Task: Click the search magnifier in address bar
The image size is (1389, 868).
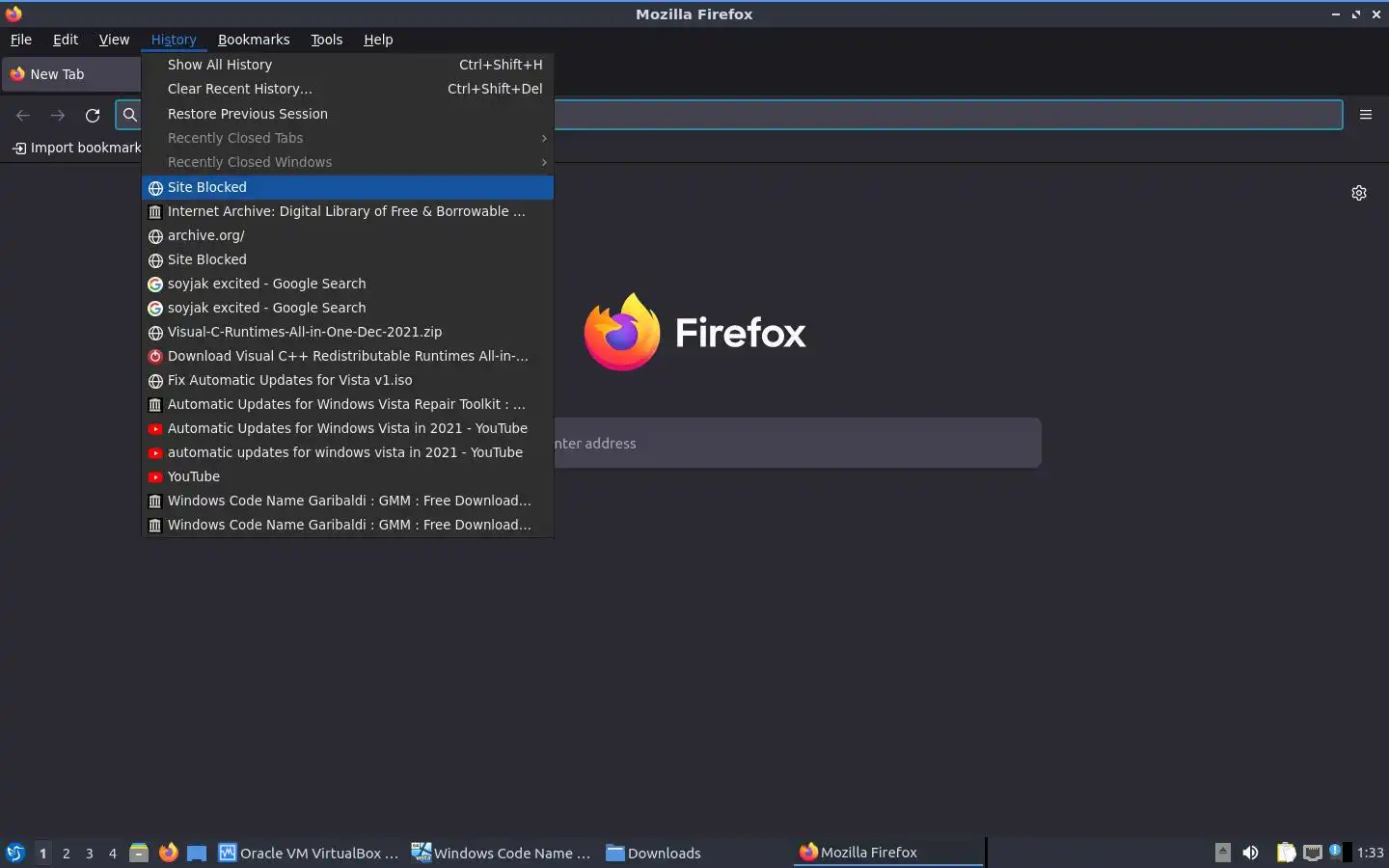Action: coord(129,115)
